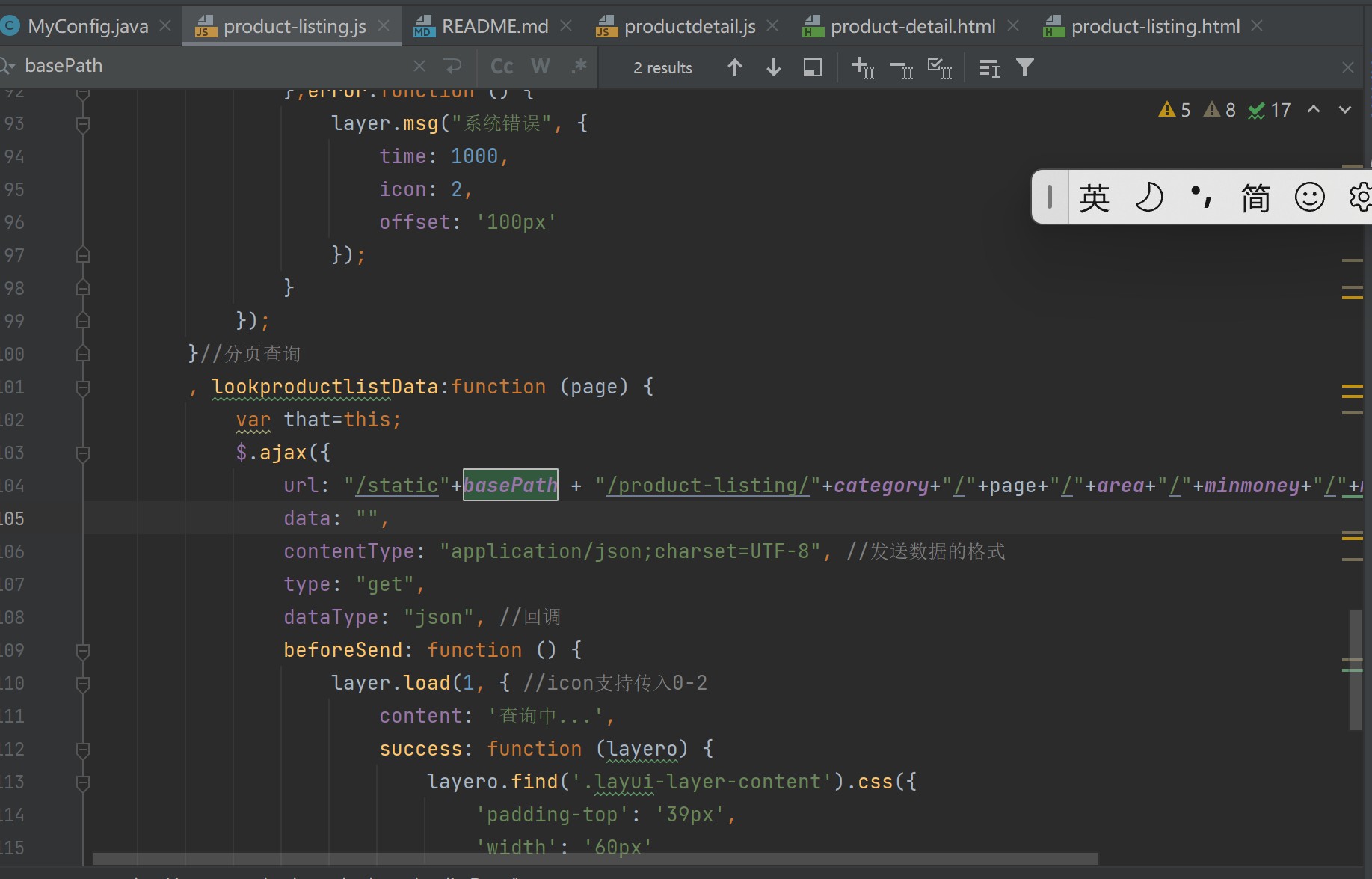1372x879 pixels.
Task: Jump to next highlighted error
Action: coord(1345,109)
